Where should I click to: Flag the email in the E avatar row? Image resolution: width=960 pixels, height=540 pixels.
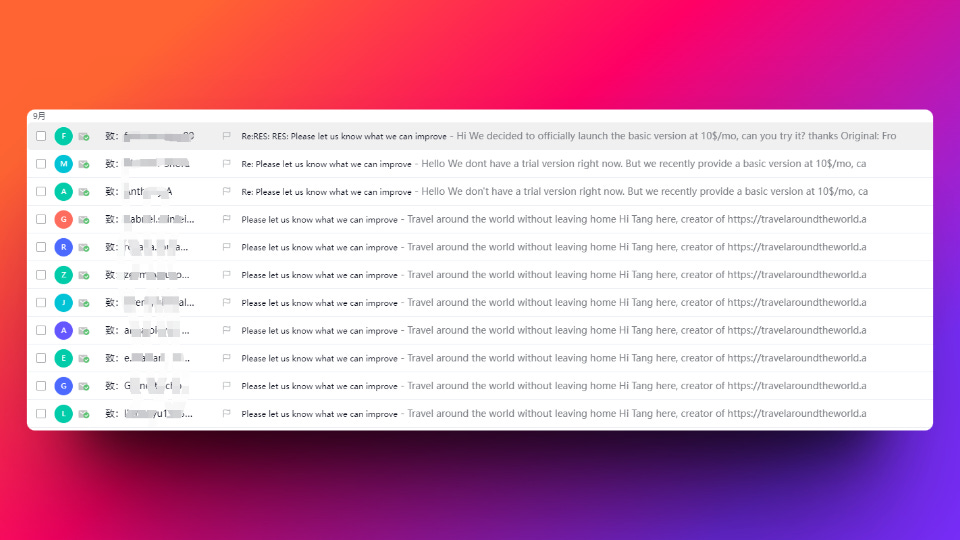point(227,358)
